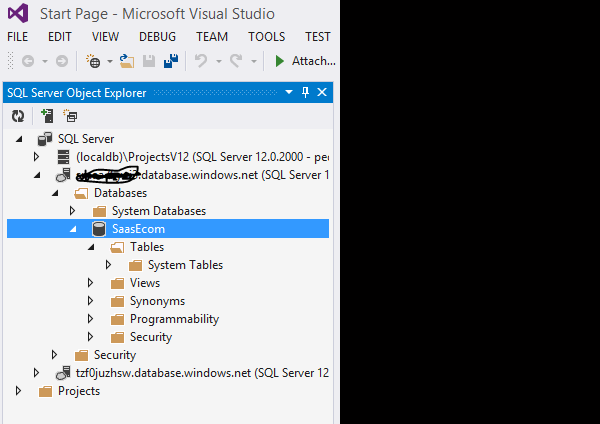The image size is (600, 424).
Task: Click the Open File folder icon
Action: click(127, 61)
